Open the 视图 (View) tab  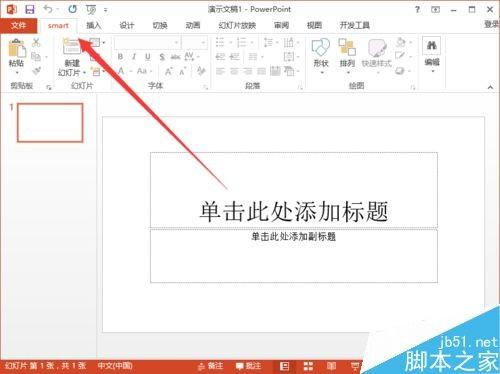point(314,25)
